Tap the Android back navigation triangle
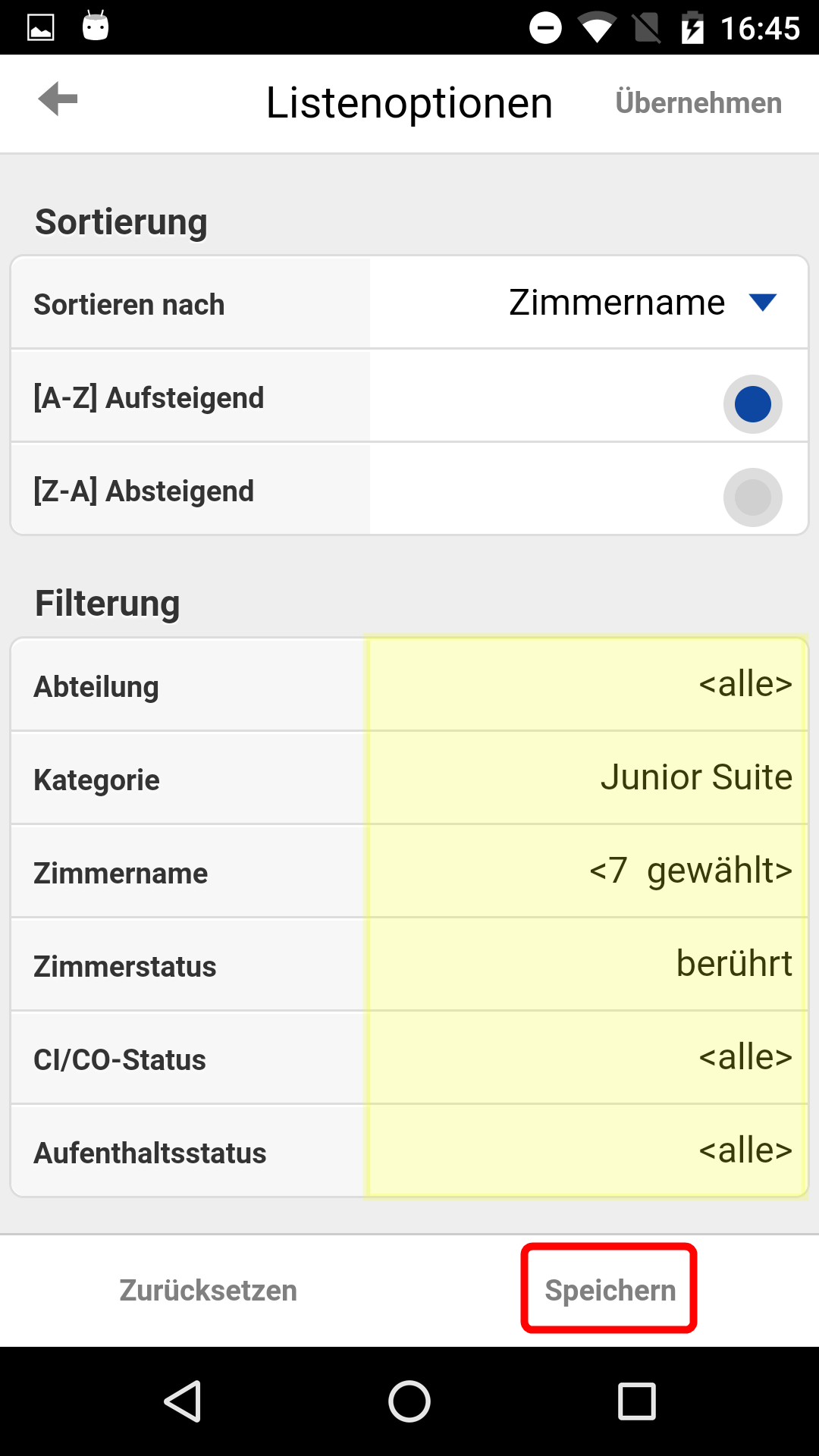The image size is (819, 1456). click(x=182, y=1401)
